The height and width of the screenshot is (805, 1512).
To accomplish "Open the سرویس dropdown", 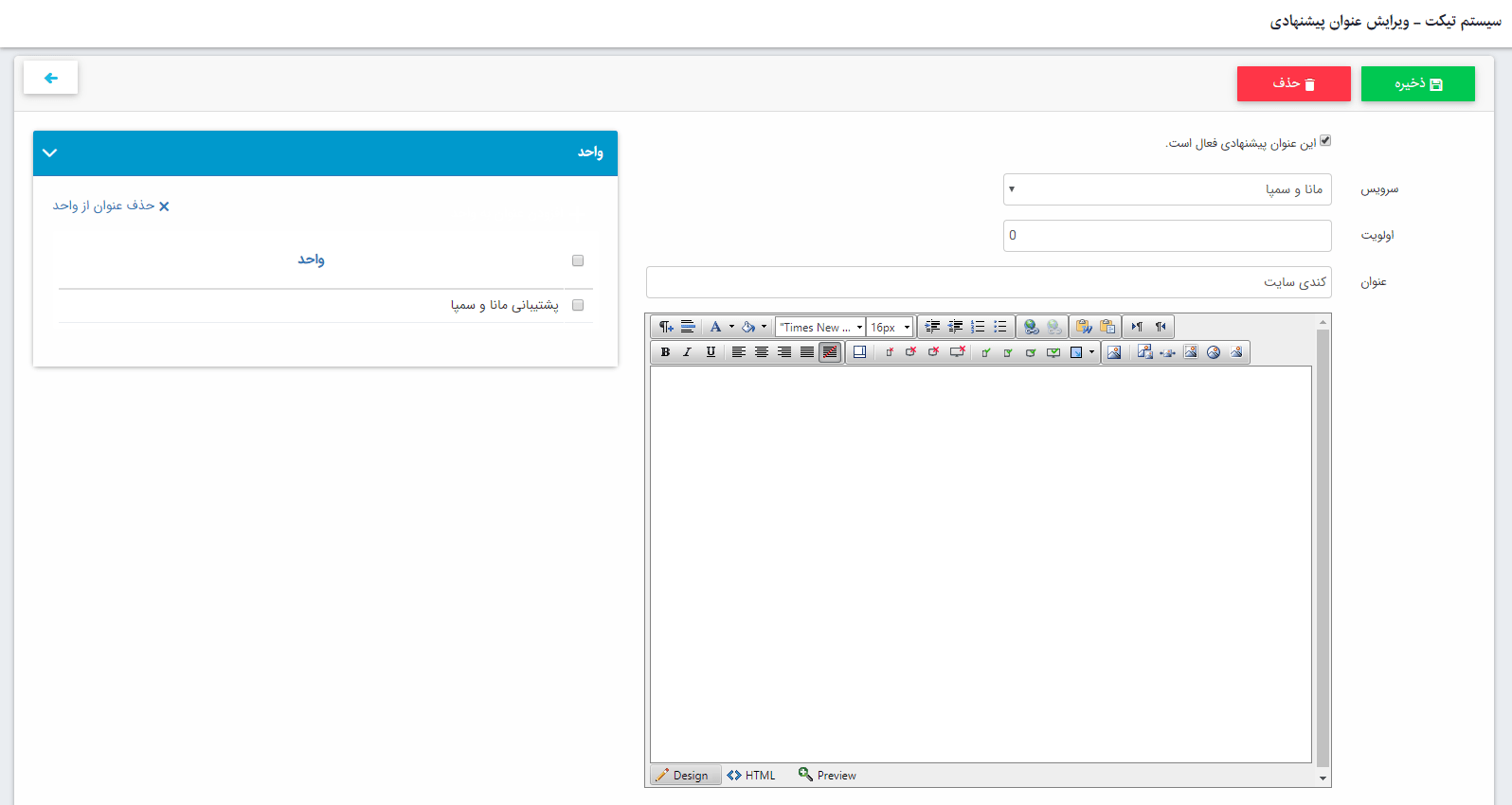I will coord(1167,189).
